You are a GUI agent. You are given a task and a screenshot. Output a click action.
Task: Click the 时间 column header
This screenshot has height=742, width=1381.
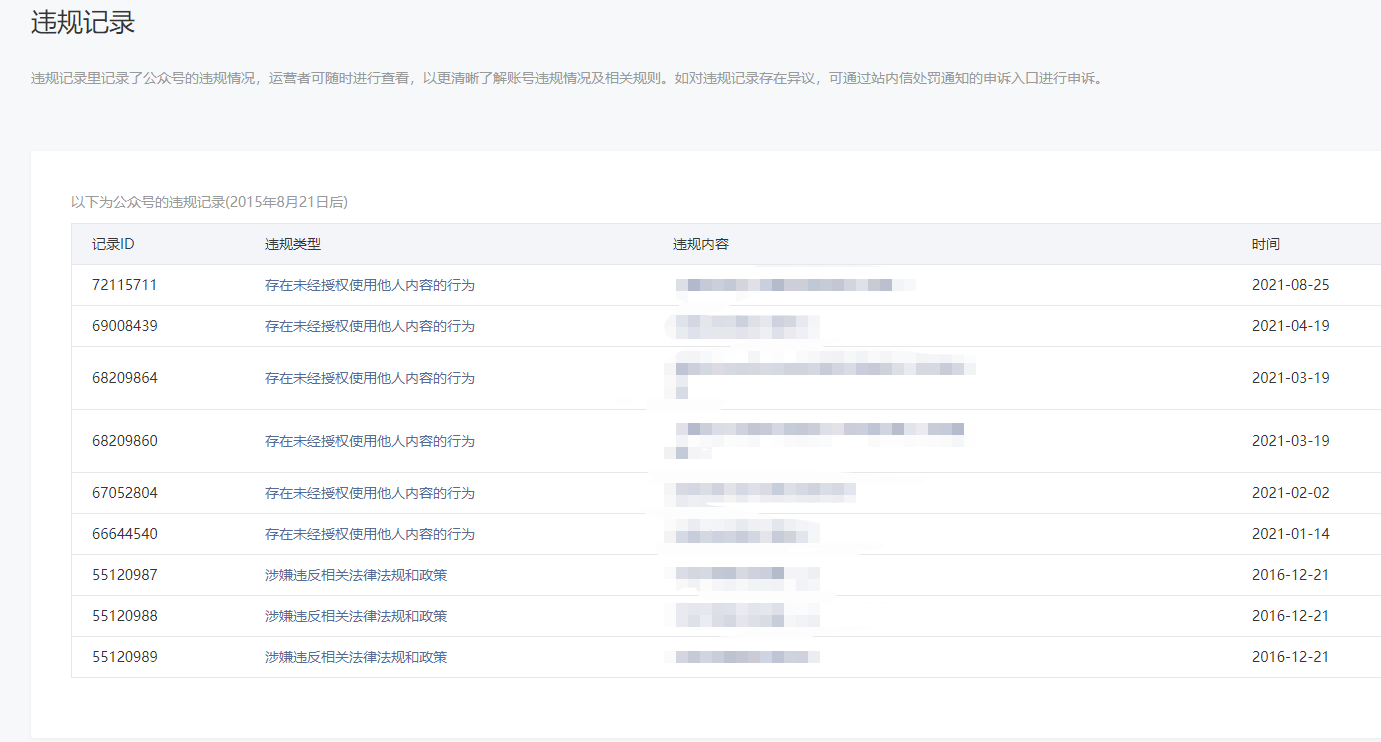click(1265, 244)
